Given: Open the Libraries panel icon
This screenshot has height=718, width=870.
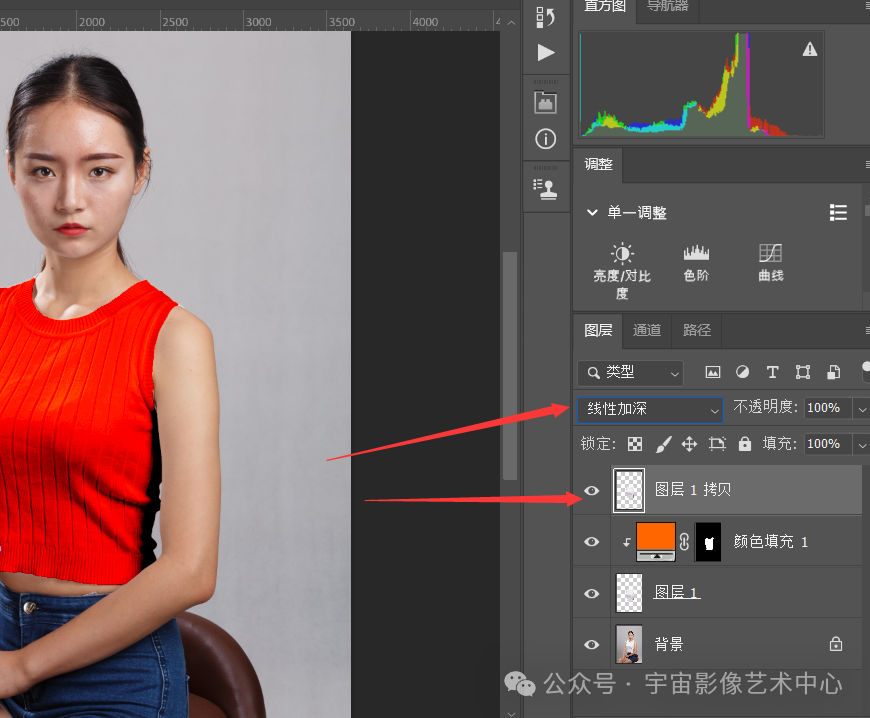Looking at the screenshot, I should [545, 103].
